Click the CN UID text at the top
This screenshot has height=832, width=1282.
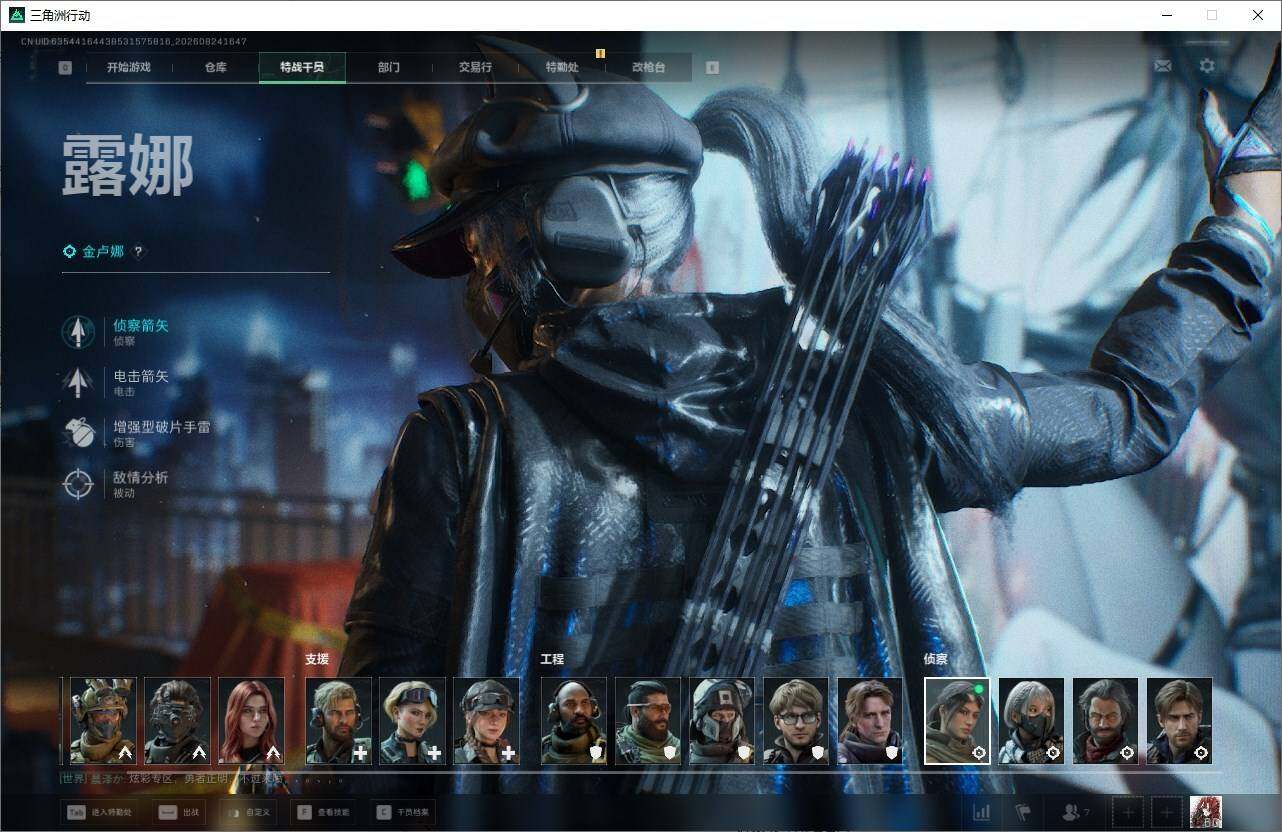click(x=134, y=41)
